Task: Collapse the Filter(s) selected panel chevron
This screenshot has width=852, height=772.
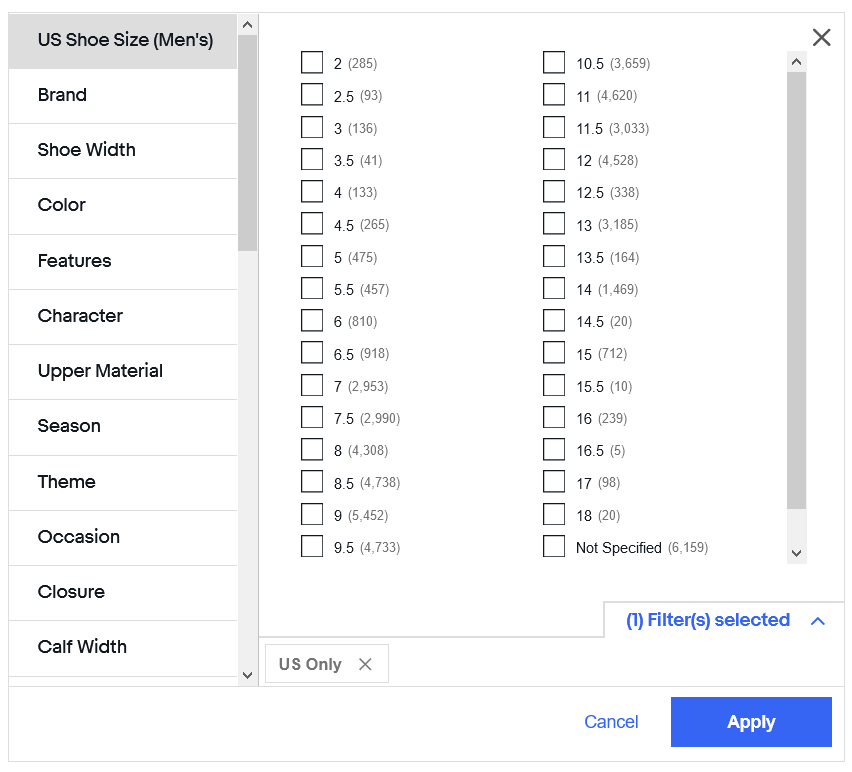Action: [818, 621]
